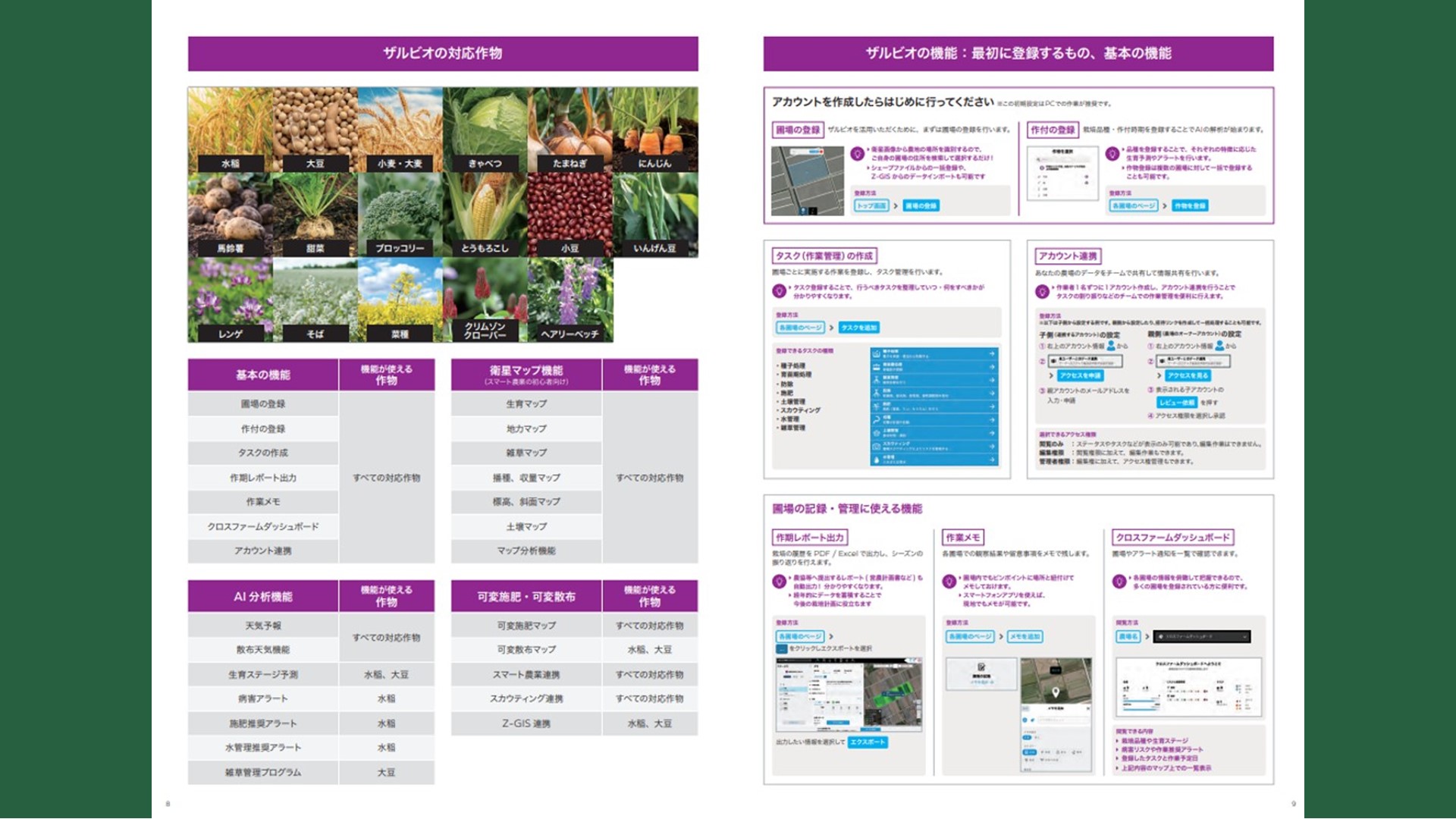Viewport: 1456px width, 819px height.
Task: Select the たまねぎ crop photo
Action: [x=570, y=129]
